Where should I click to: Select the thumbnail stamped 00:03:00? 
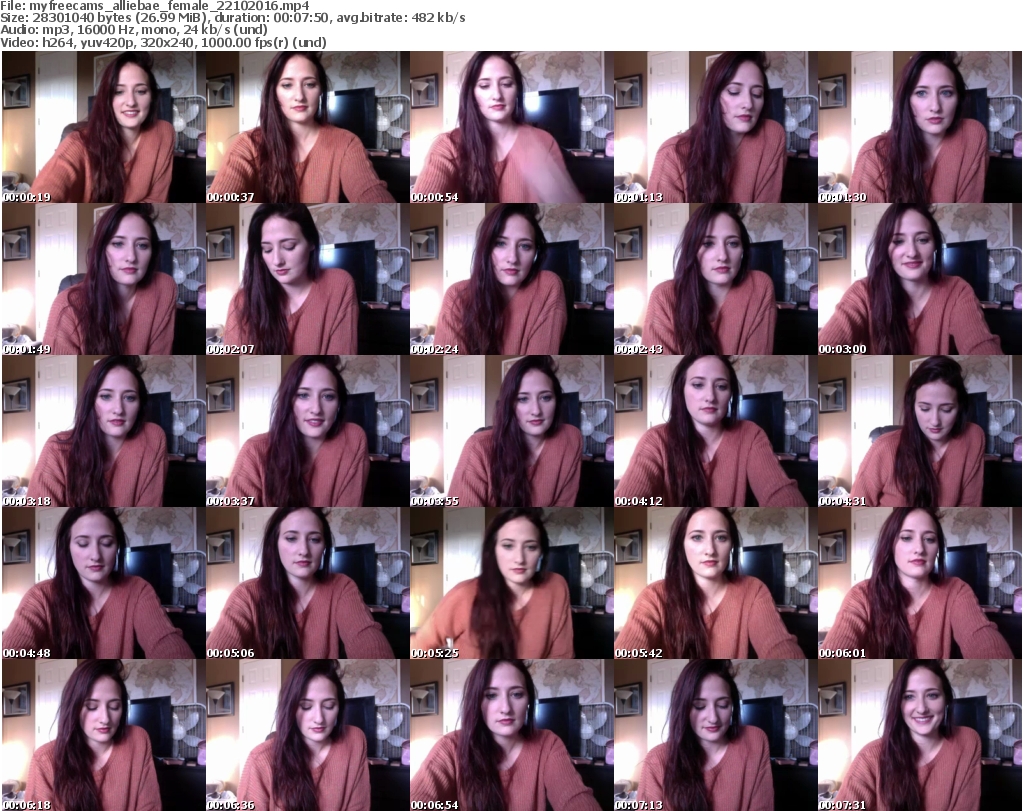click(920, 279)
